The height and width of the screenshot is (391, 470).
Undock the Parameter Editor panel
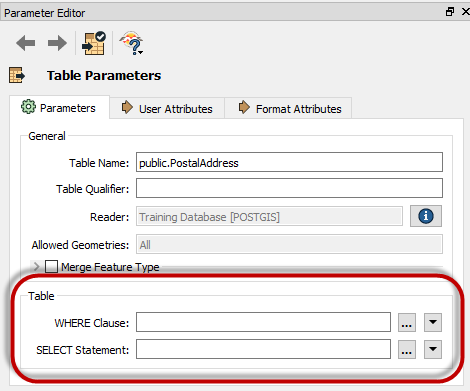450,12
